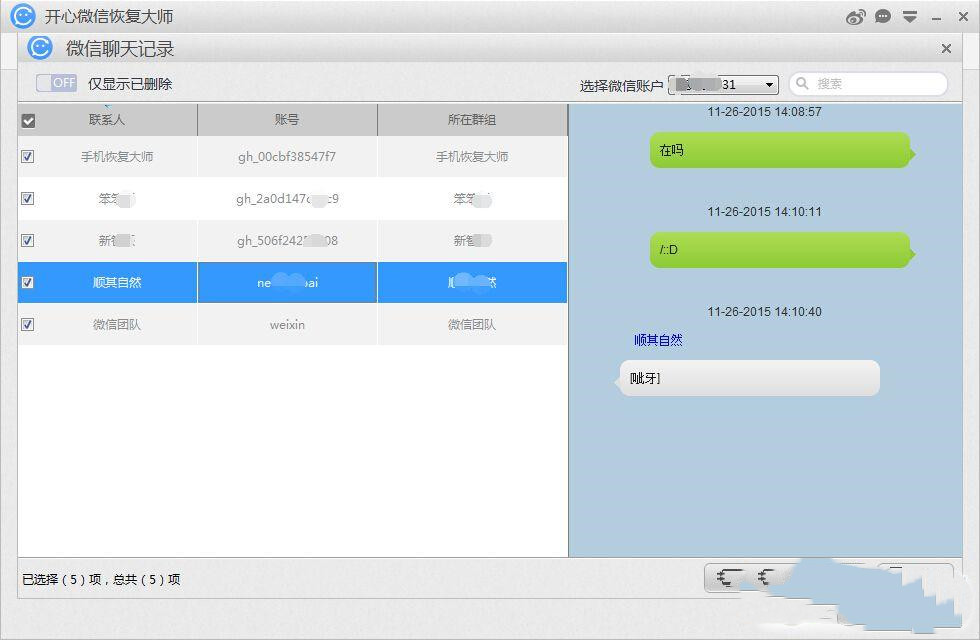Select the 微信团队 contact name
980x640 pixels.
[x=117, y=324]
